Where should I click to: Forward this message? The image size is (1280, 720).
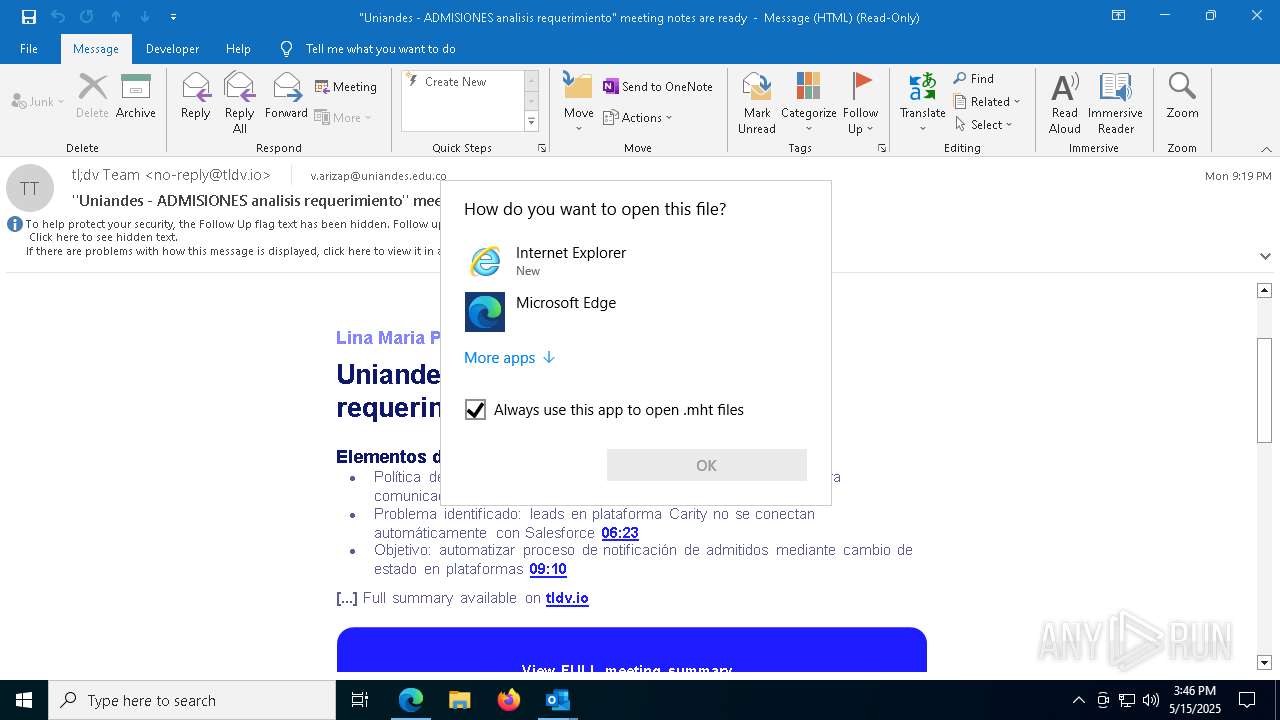tap(287, 96)
